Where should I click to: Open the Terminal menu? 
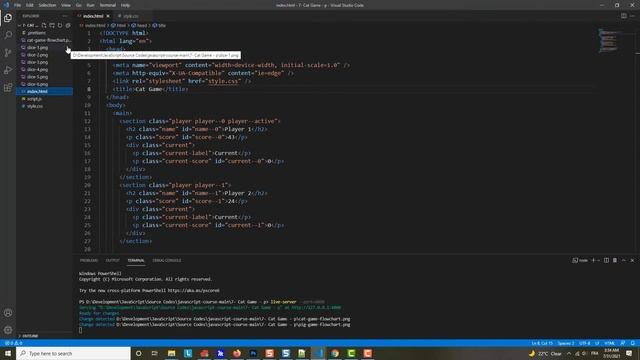pyautogui.click(x=107, y=5)
